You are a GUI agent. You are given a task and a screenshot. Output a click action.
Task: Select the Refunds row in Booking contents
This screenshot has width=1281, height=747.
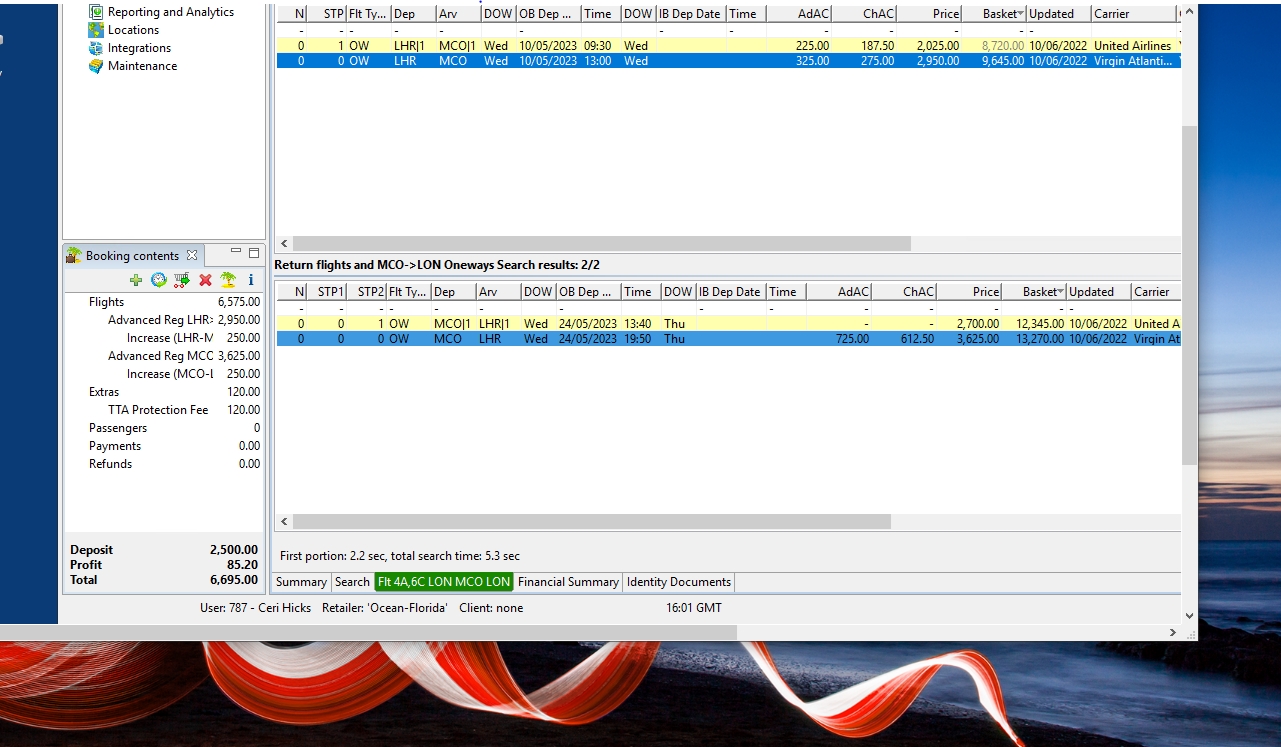tap(164, 464)
